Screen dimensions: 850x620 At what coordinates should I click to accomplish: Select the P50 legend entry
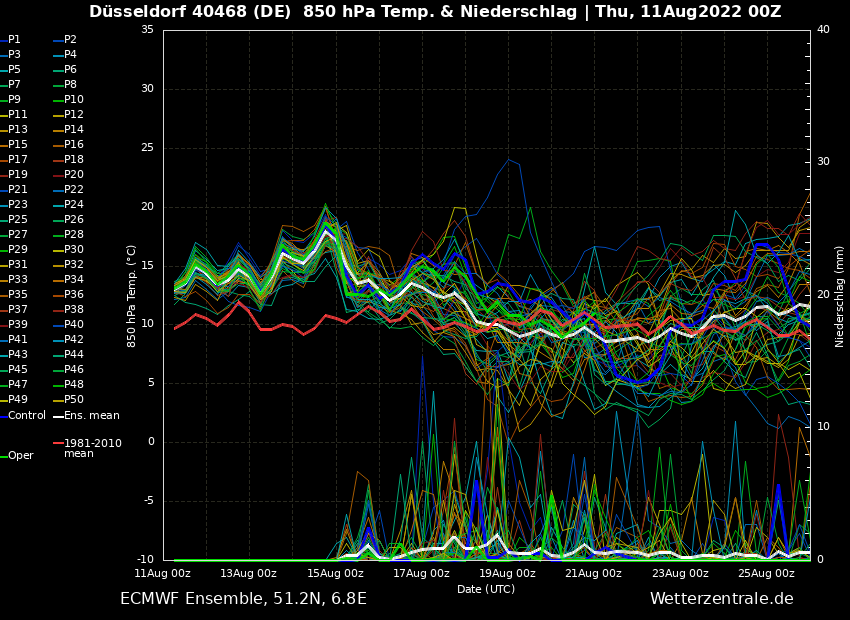click(74, 400)
